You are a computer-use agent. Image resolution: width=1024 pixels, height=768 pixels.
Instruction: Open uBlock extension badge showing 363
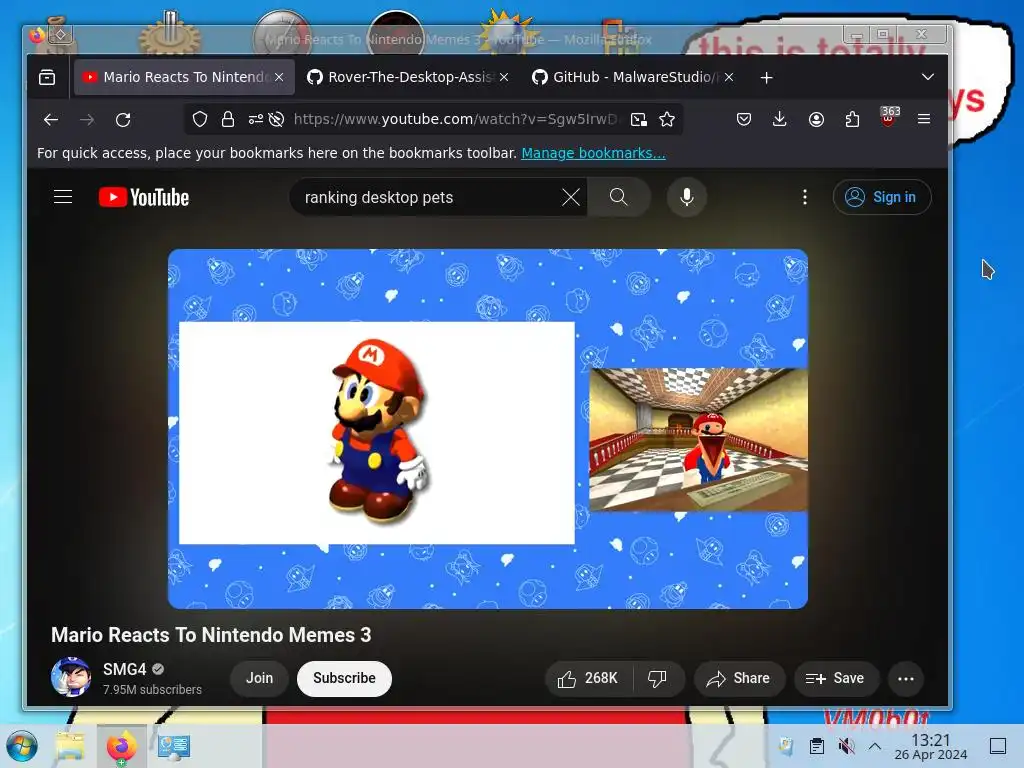(889, 117)
